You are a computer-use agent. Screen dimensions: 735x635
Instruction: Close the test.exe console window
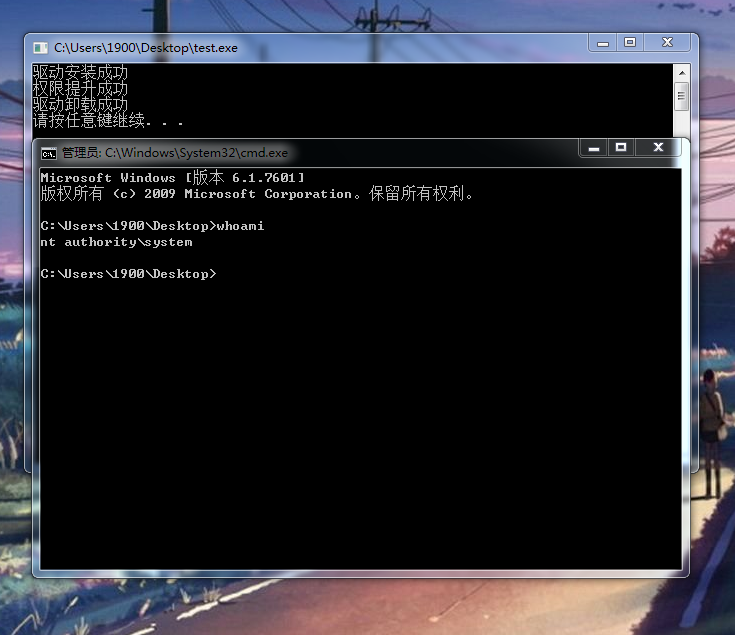[667, 43]
